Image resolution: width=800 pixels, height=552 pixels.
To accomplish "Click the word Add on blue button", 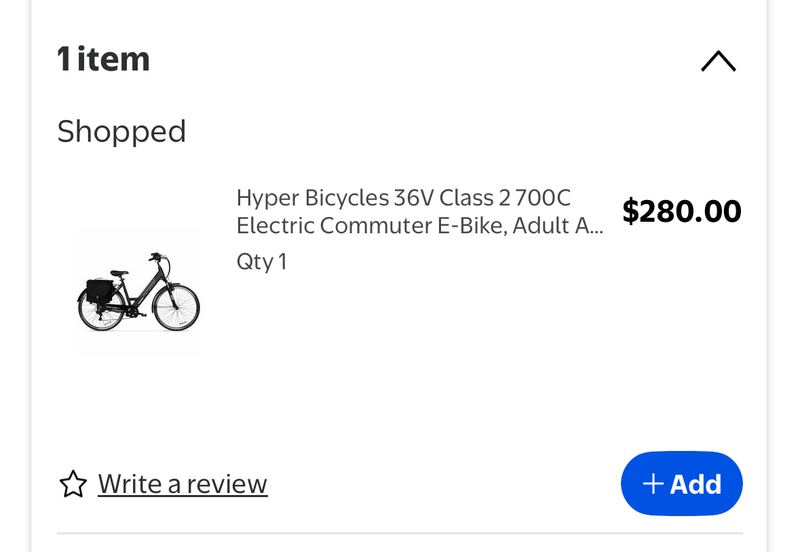I will point(695,484).
